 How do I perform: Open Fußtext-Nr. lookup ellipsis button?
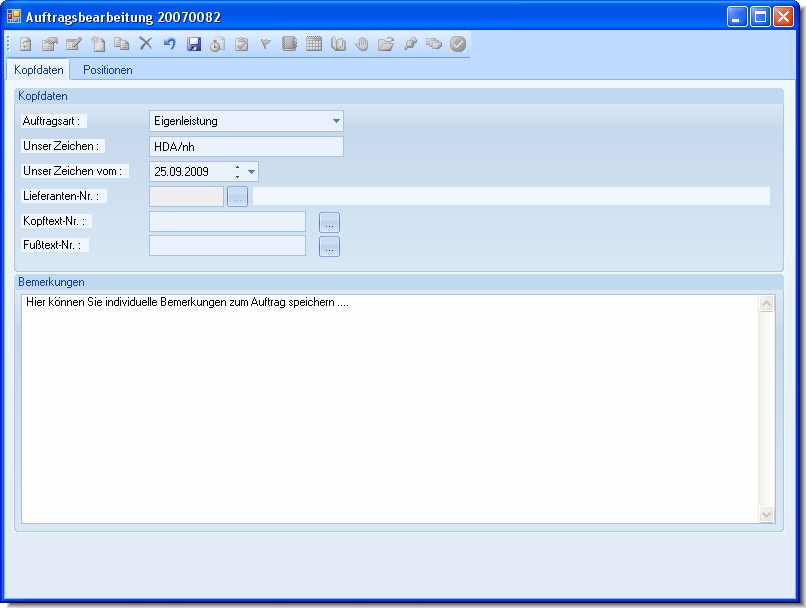tap(329, 247)
